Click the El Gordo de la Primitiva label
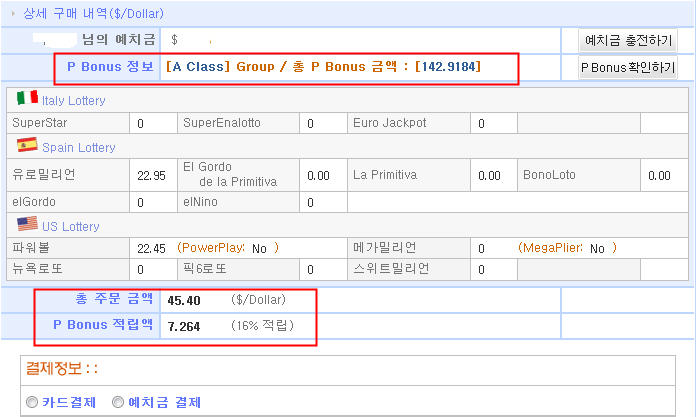The image size is (697, 417). coord(230,174)
